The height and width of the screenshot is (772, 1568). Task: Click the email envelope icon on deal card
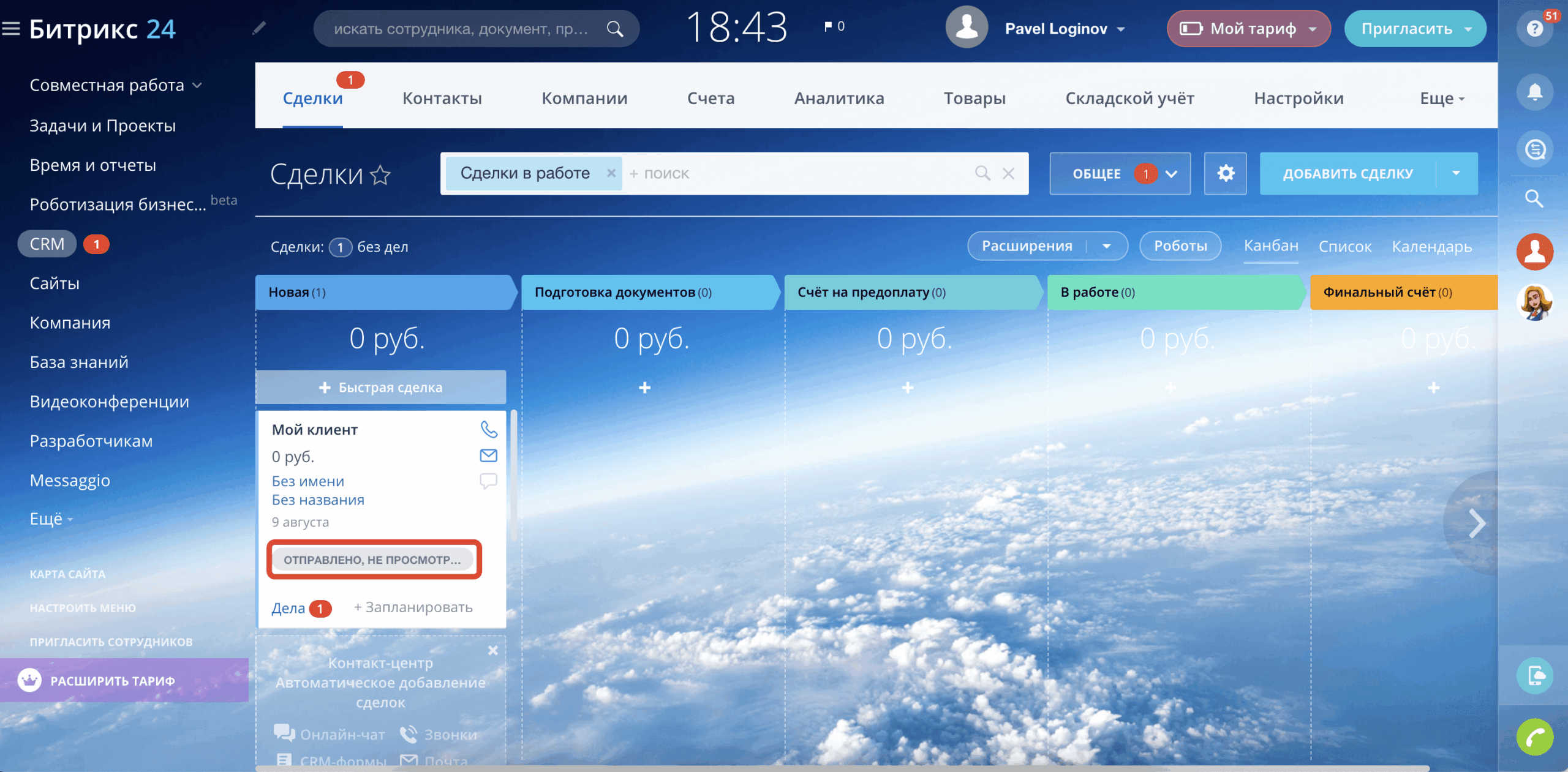pos(488,455)
